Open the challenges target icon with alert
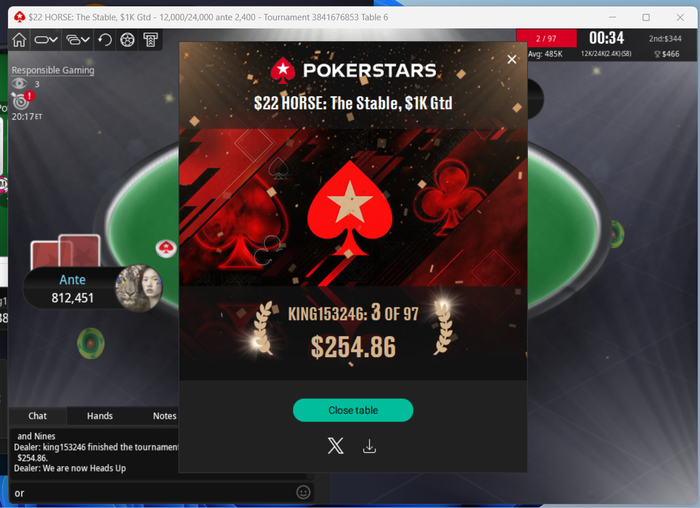 click(x=21, y=101)
